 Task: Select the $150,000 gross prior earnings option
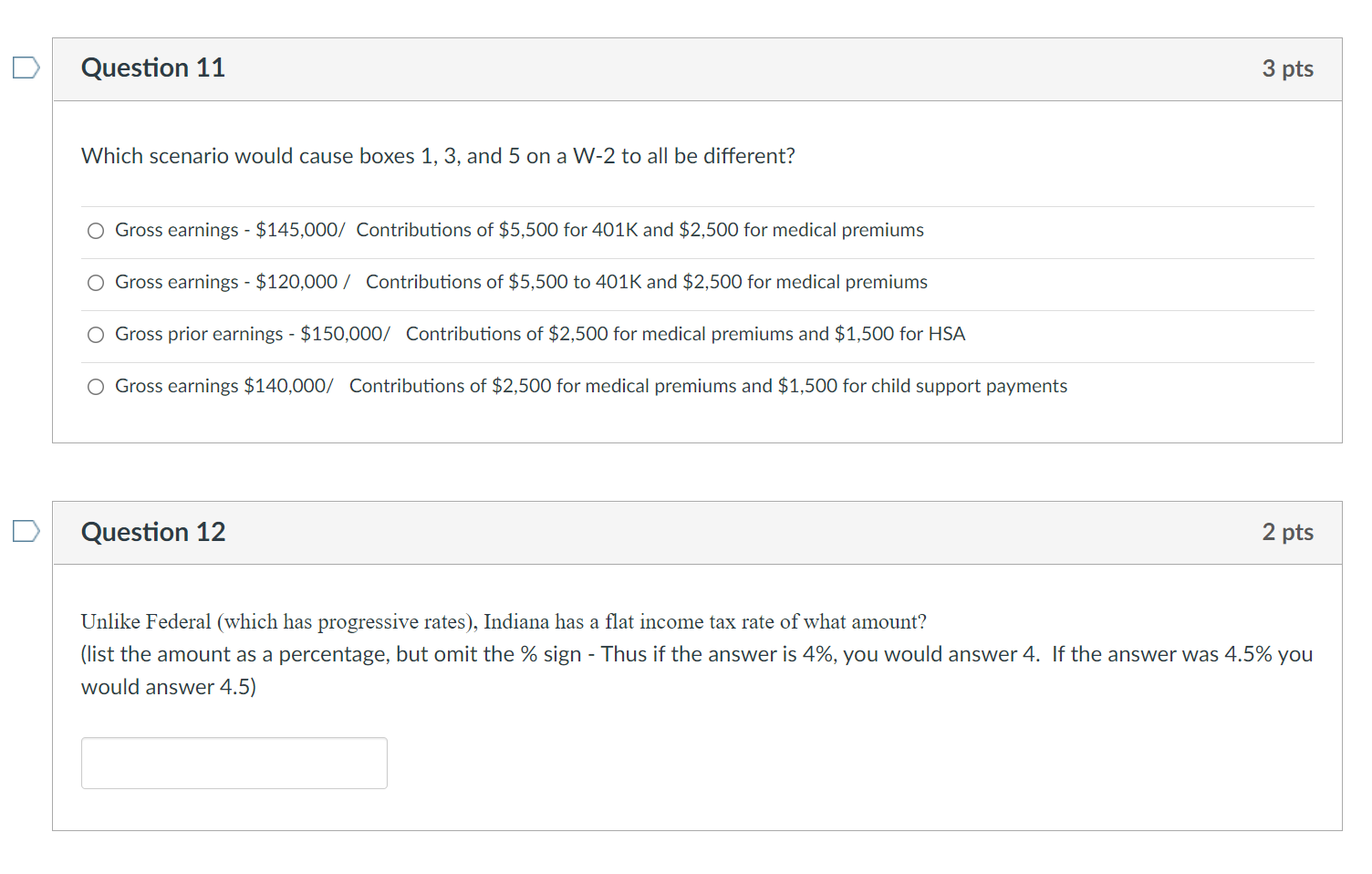click(95, 335)
